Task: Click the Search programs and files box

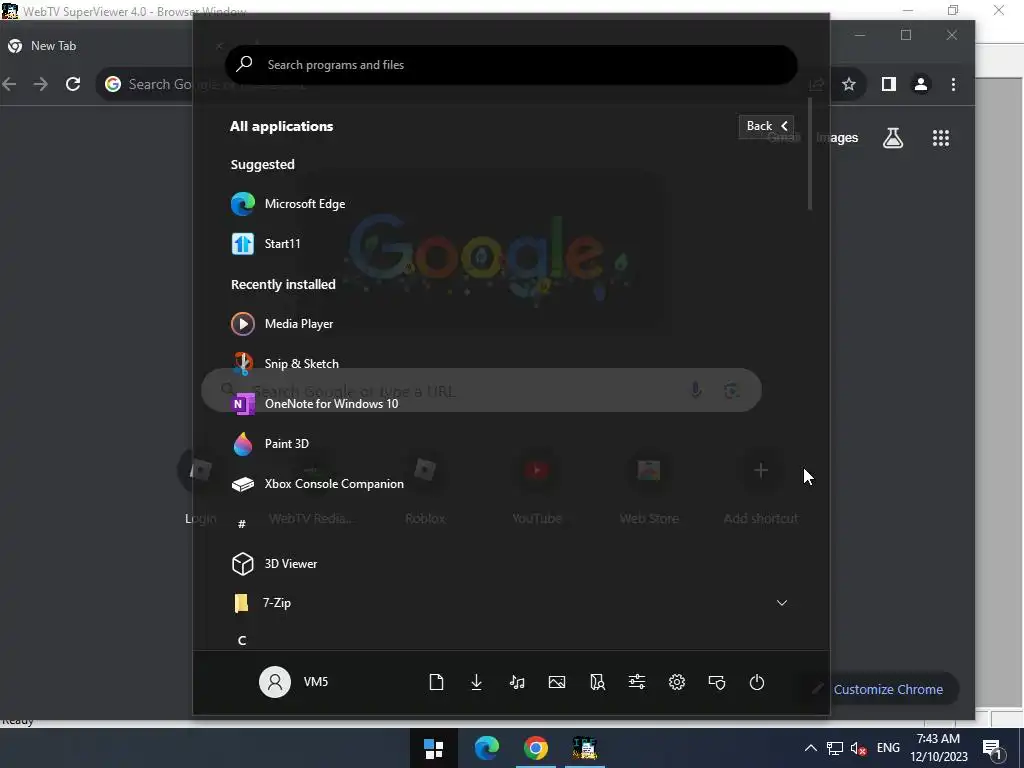Action: coord(511,65)
